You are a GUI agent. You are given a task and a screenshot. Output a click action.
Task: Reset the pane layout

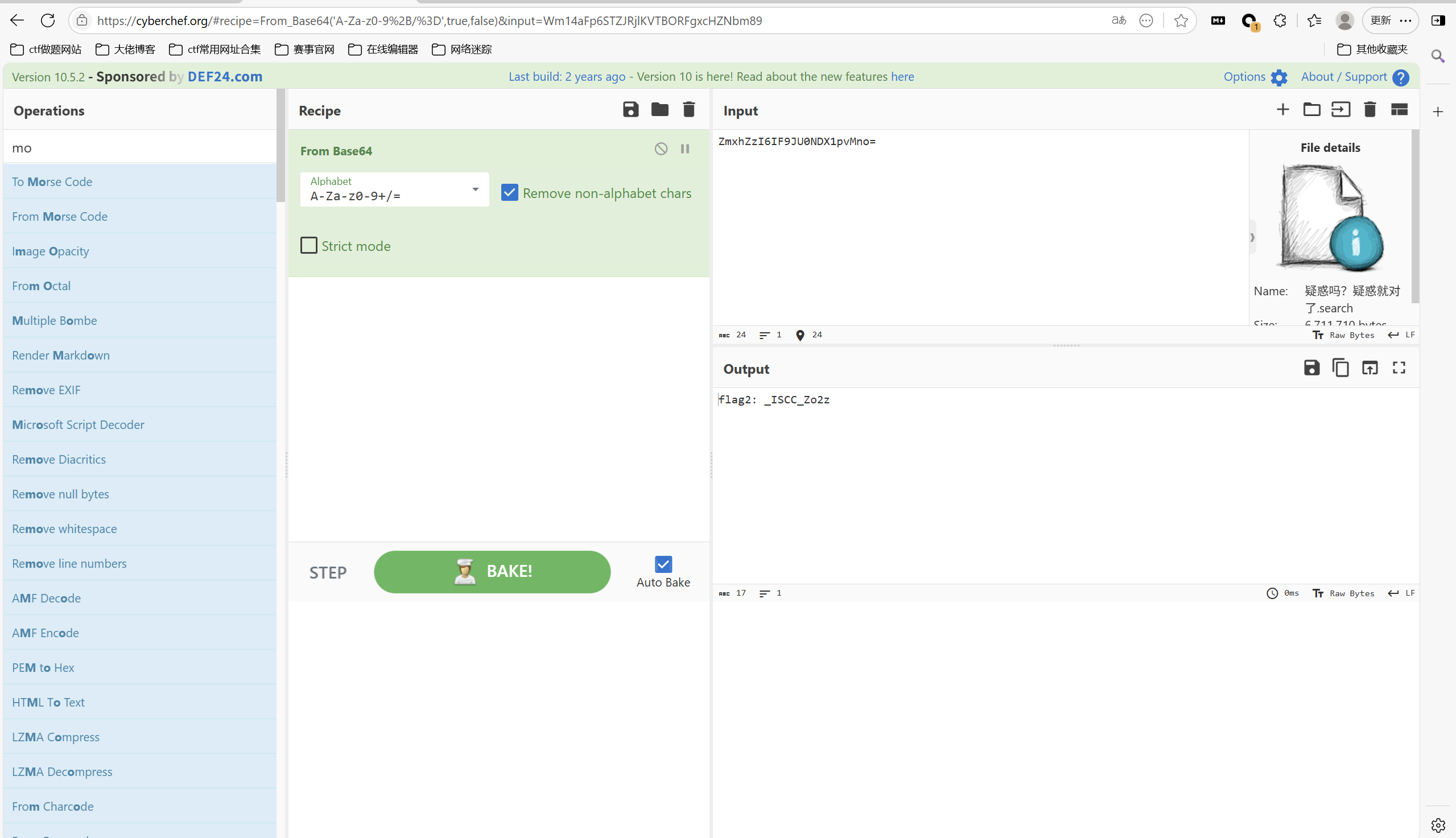[1399, 109]
